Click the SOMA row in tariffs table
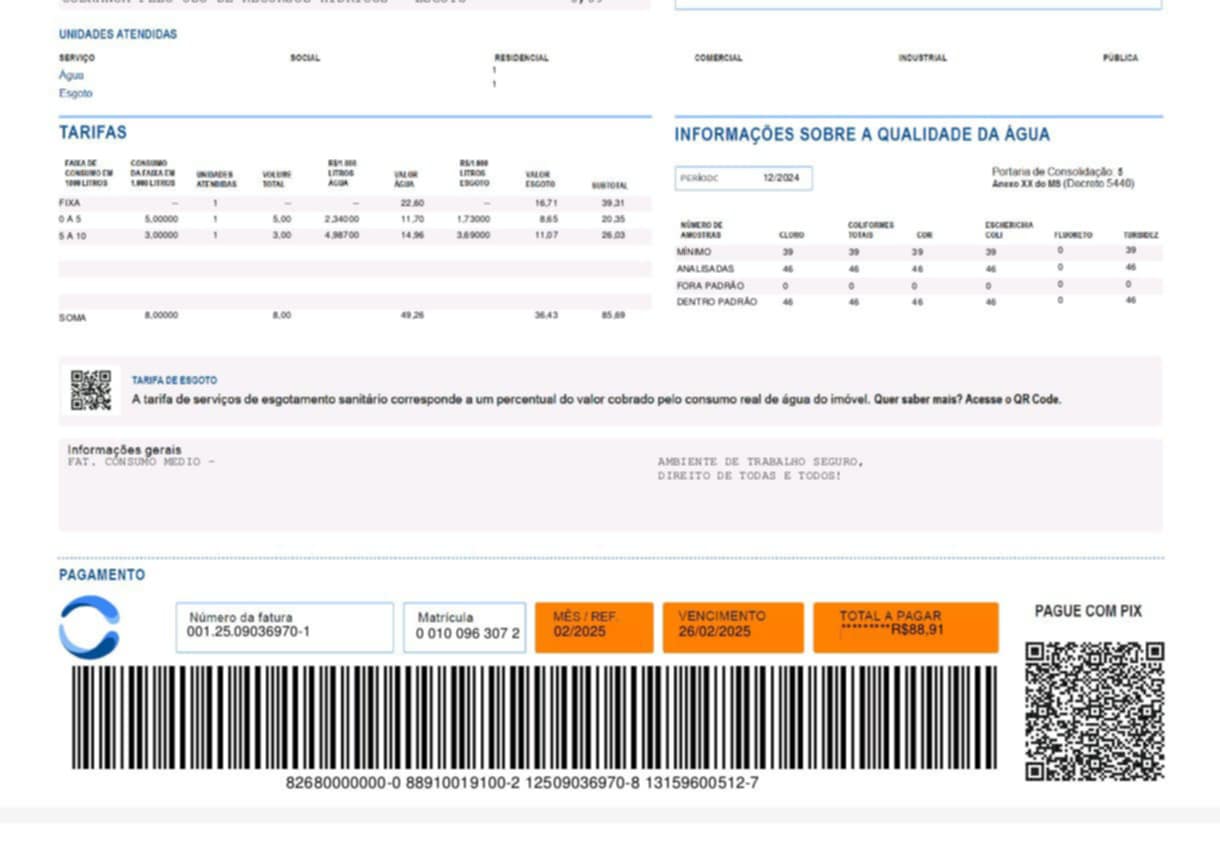This screenshot has width=1220, height=858. pyautogui.click(x=72, y=317)
